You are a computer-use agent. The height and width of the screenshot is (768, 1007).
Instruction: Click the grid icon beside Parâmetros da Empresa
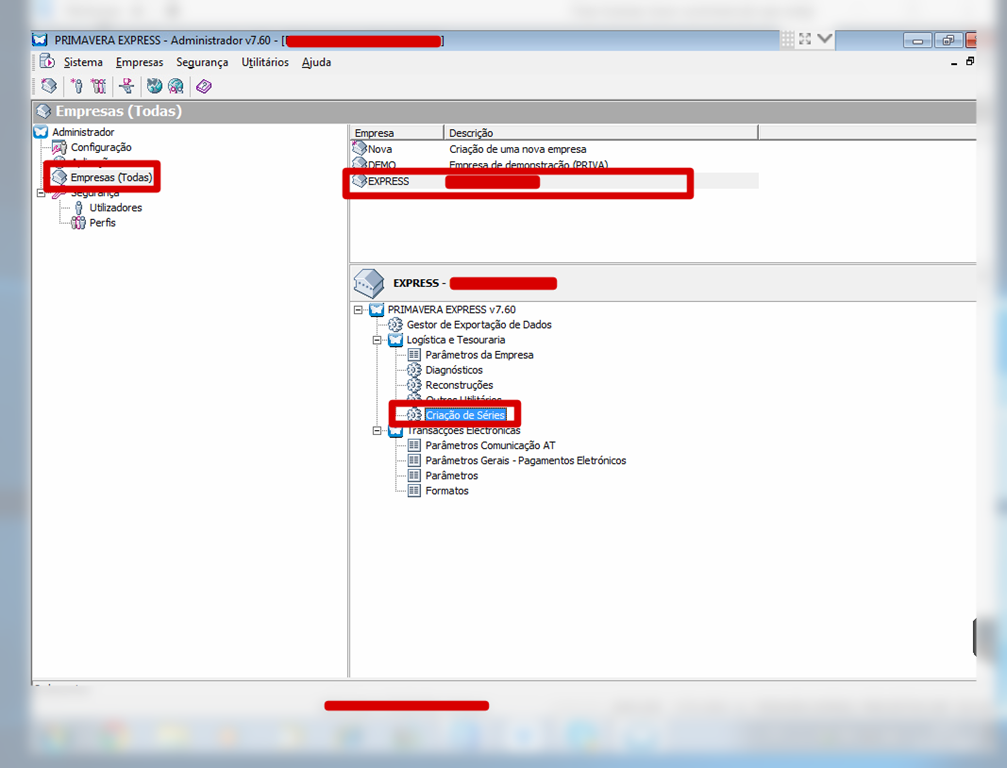pos(414,355)
